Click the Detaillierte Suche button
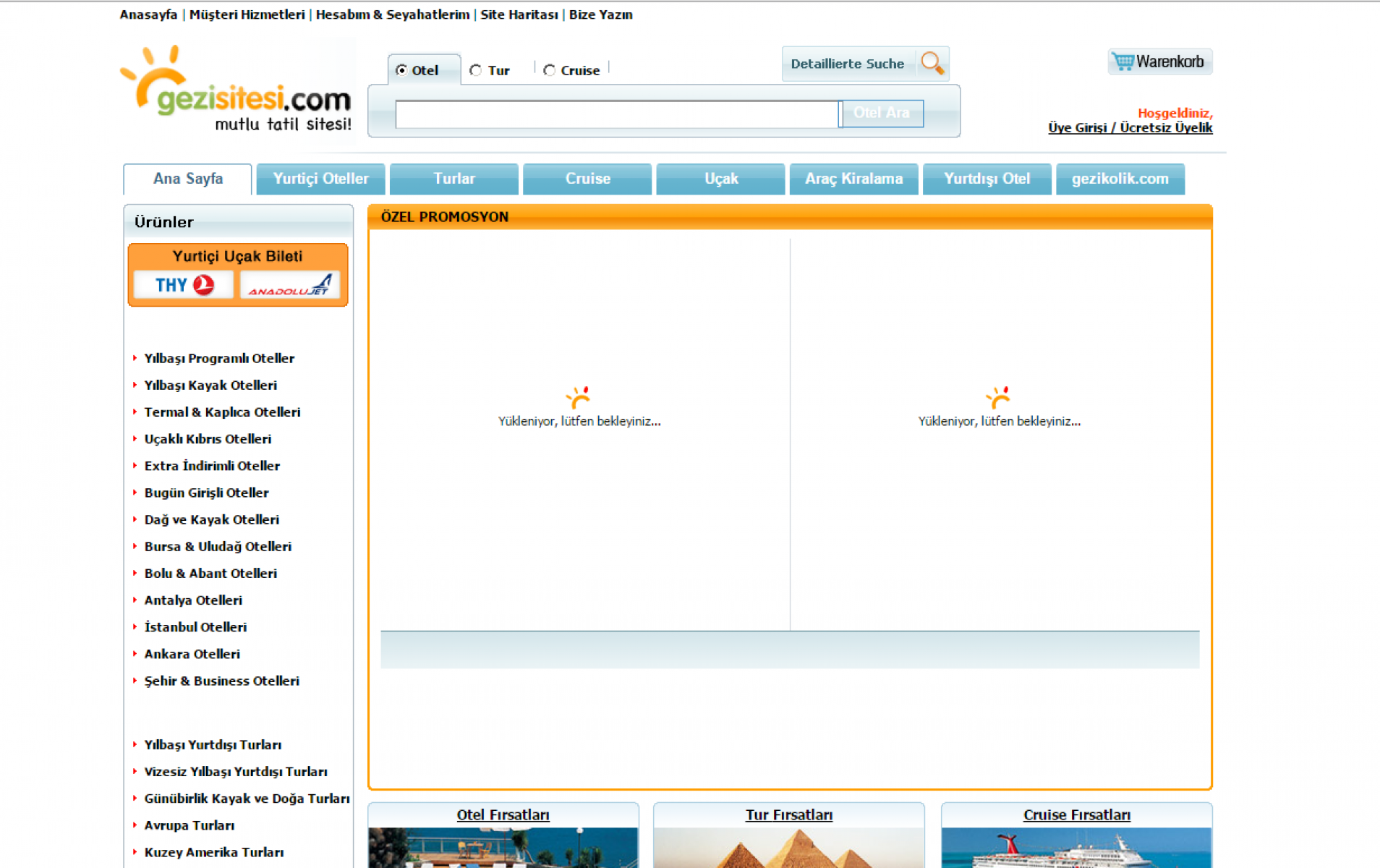This screenshot has height=868, width=1380. click(x=847, y=64)
